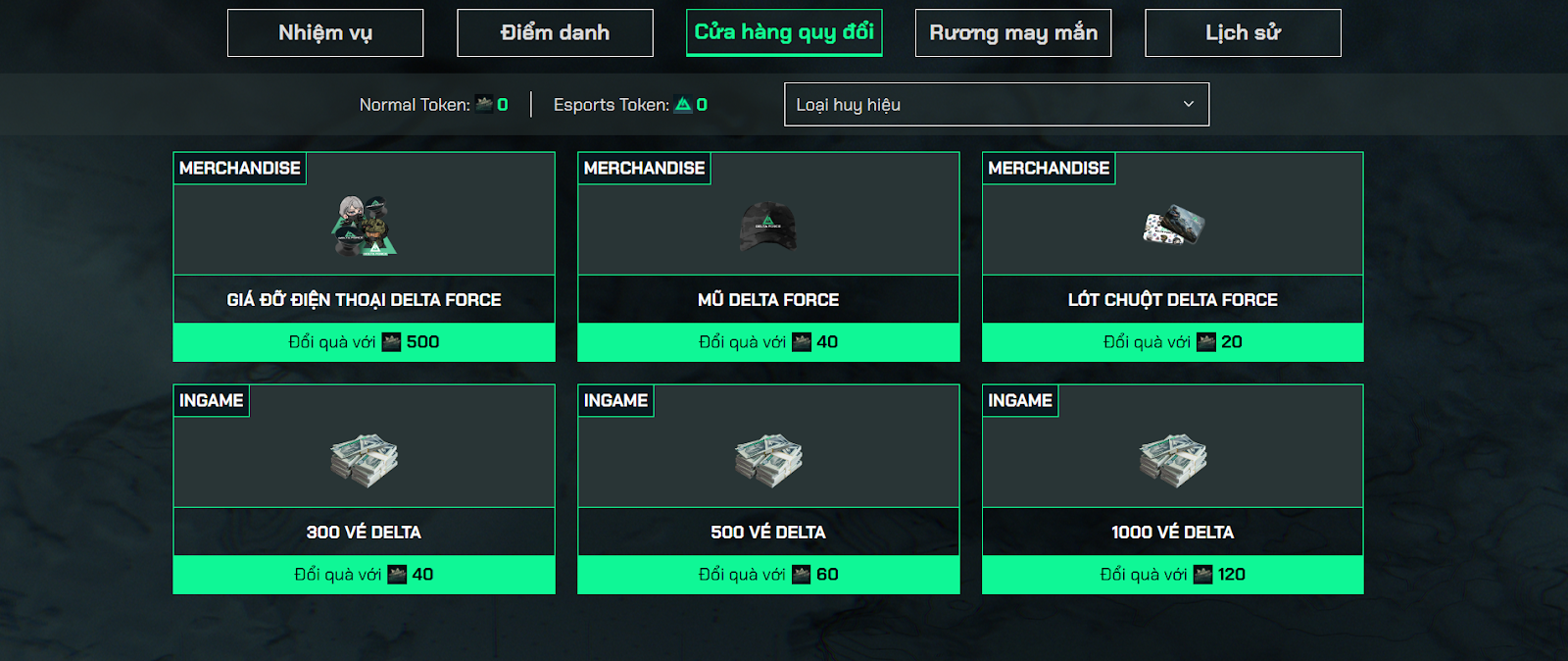Redeem 500 Vé Delta for 60 tokens
This screenshot has width=1568, height=661.
768,575
